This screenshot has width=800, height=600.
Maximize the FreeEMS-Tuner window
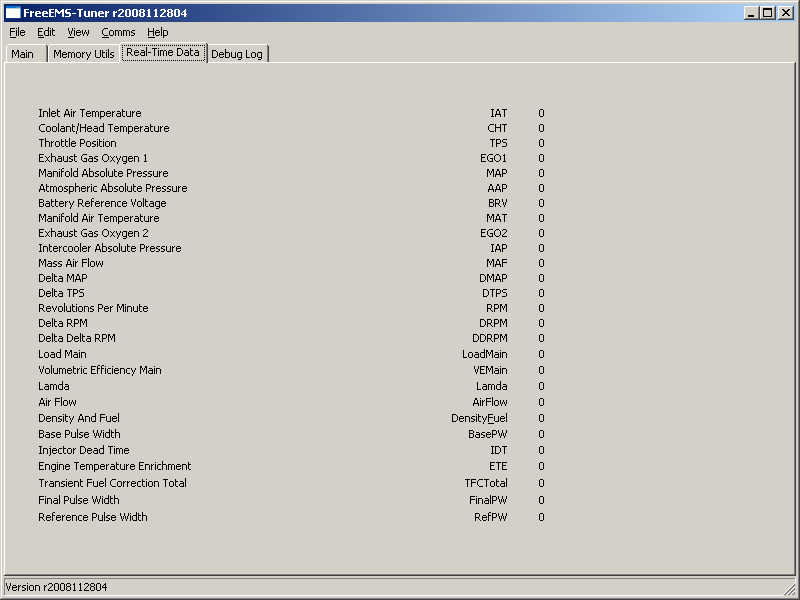767,13
